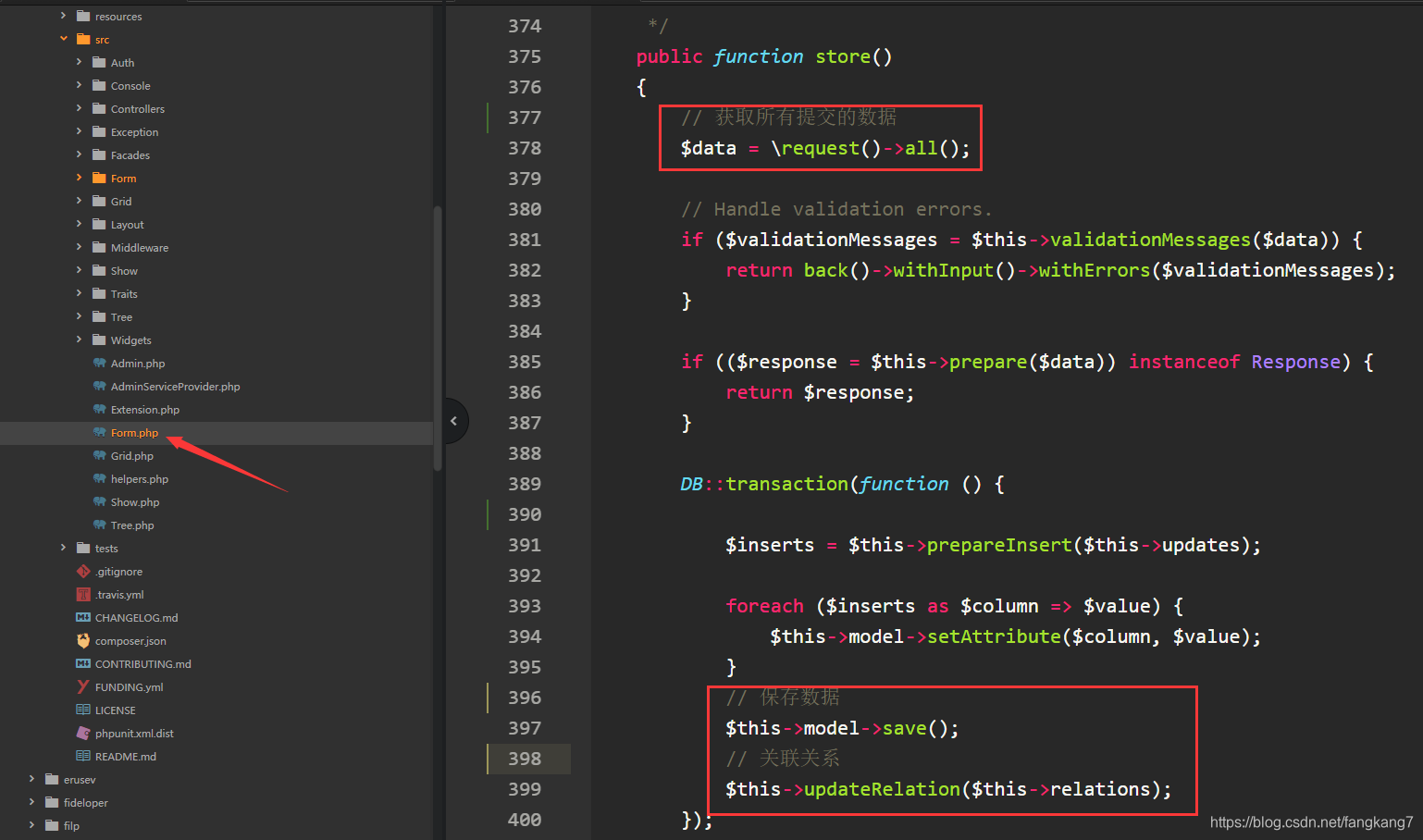The height and width of the screenshot is (840, 1423).
Task: Expand the erusev folder arrow
Action: (31, 779)
